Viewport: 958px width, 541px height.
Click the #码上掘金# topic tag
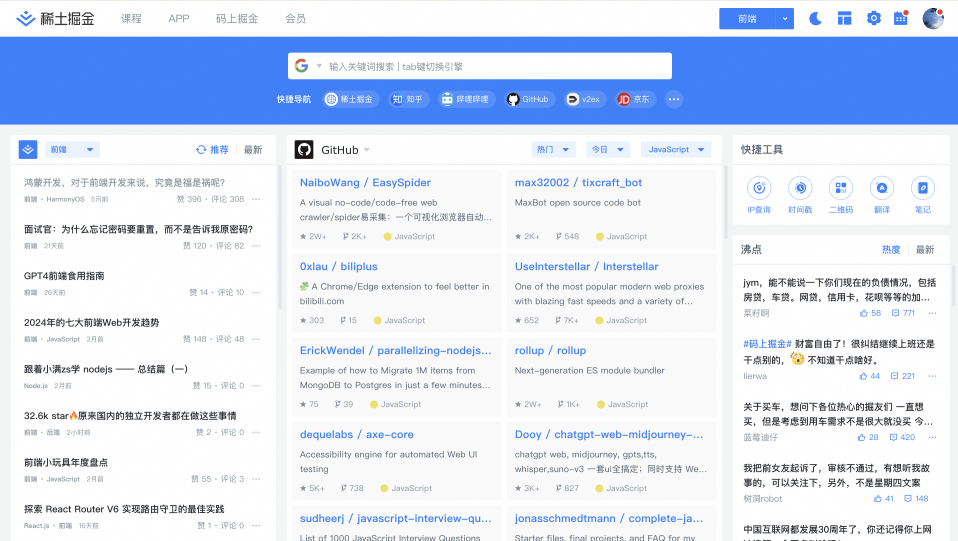(x=767, y=344)
